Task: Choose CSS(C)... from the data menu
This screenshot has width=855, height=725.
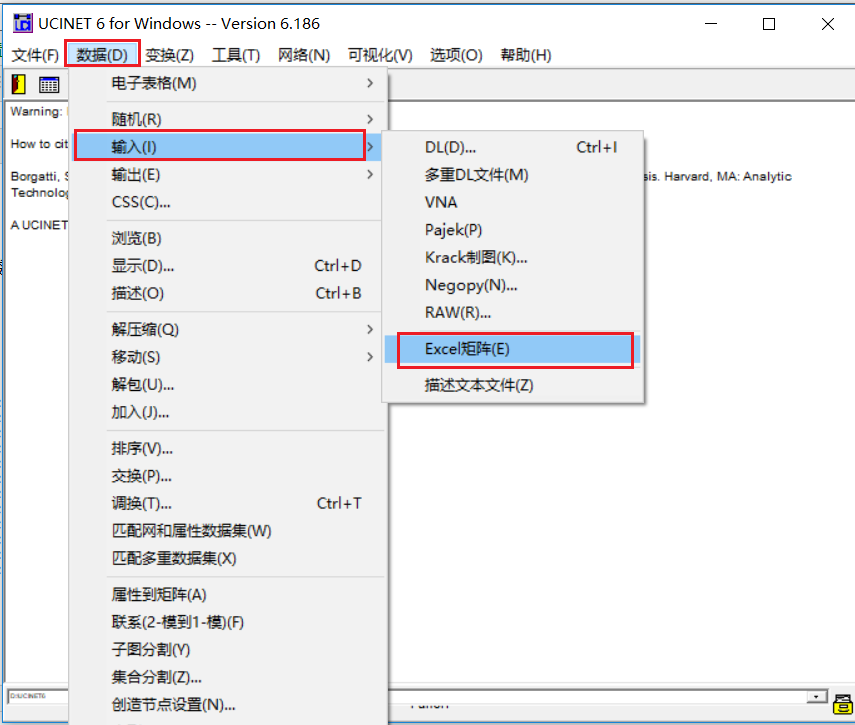Action: [x=227, y=202]
